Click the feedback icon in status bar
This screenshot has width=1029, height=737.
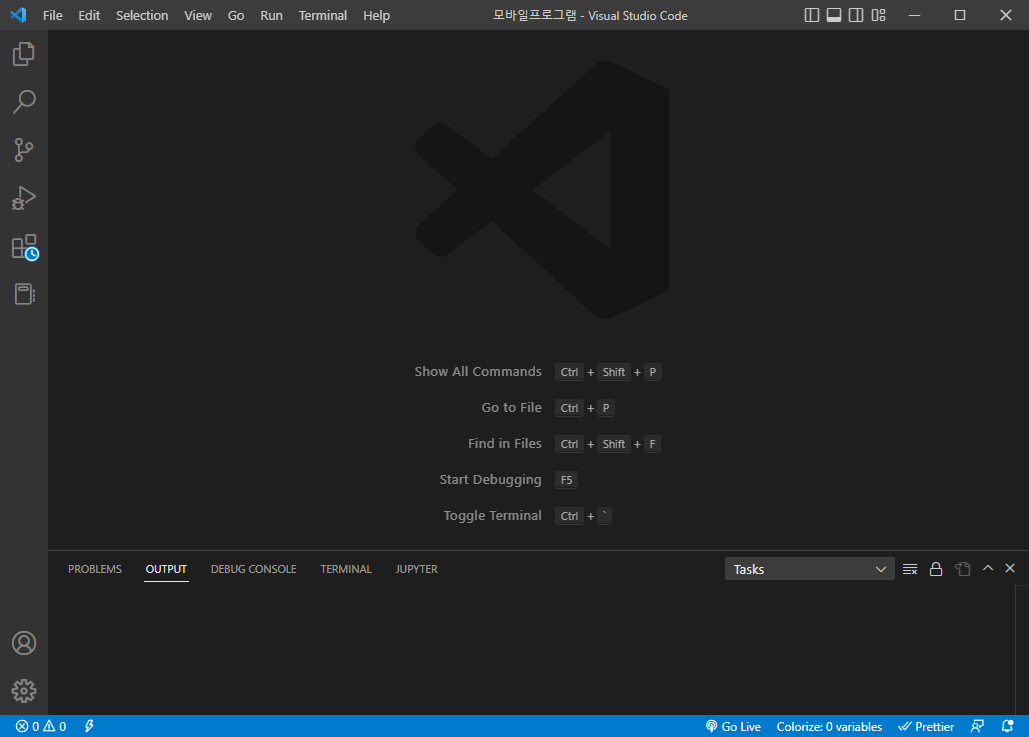[977, 726]
